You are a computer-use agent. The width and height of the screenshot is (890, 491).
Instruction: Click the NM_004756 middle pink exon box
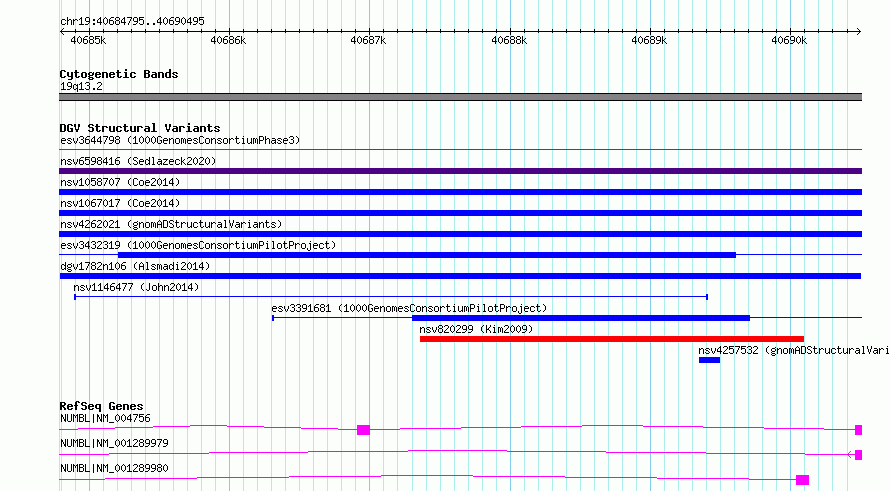(363, 430)
